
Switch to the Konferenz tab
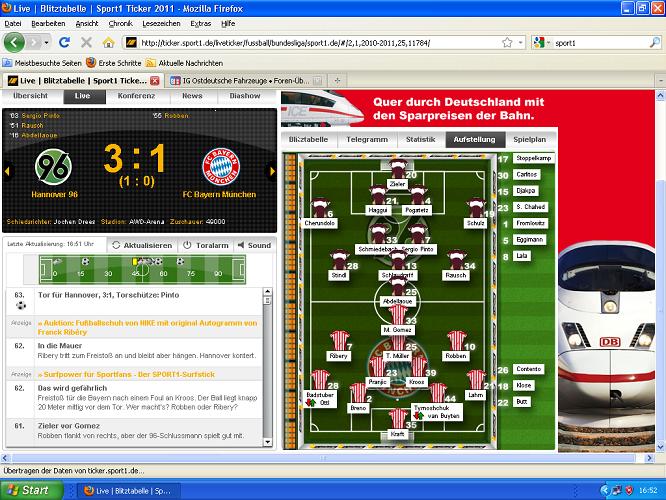pos(136,96)
